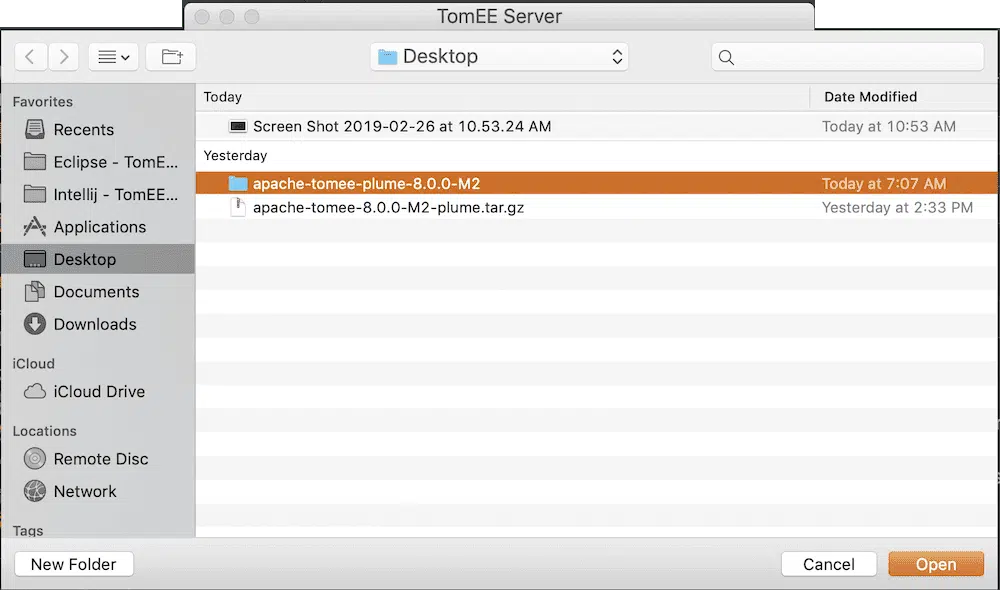Open Remote Disc under Locations
This screenshot has height=590, width=1000.
click(100, 459)
